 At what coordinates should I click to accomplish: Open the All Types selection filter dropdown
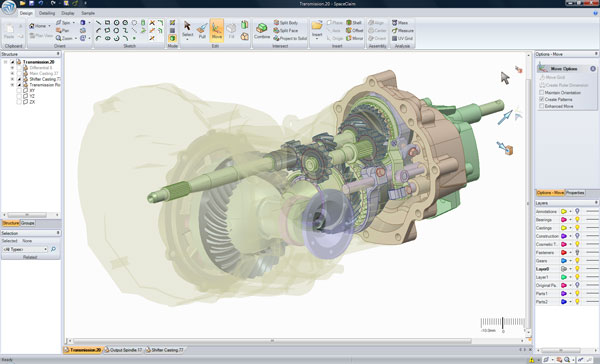coord(25,249)
